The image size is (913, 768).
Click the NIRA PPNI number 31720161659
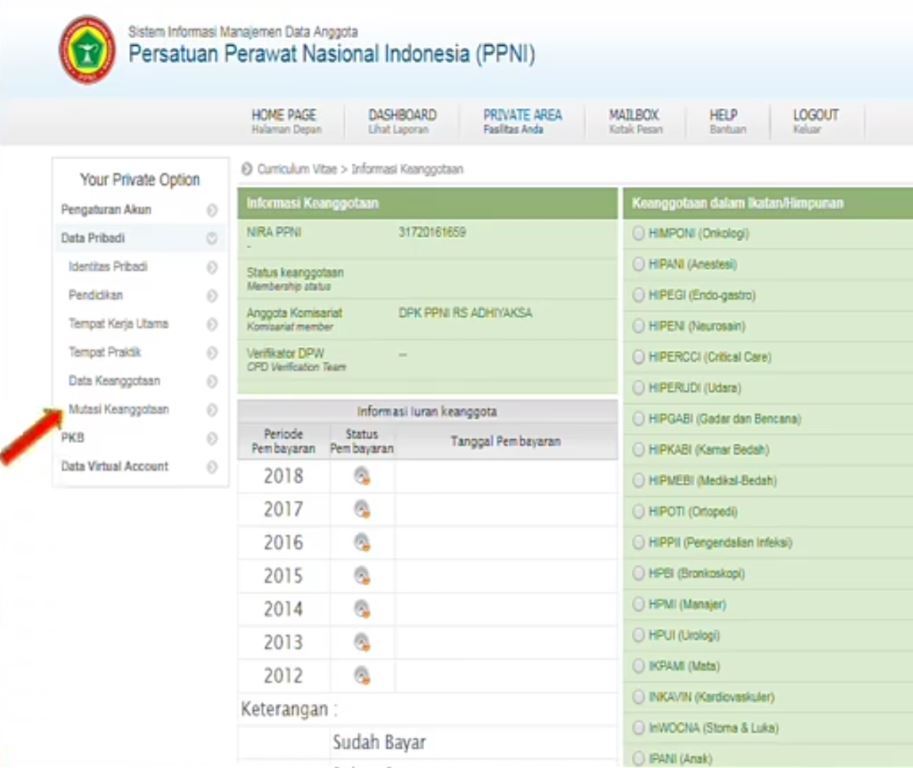pos(432,232)
